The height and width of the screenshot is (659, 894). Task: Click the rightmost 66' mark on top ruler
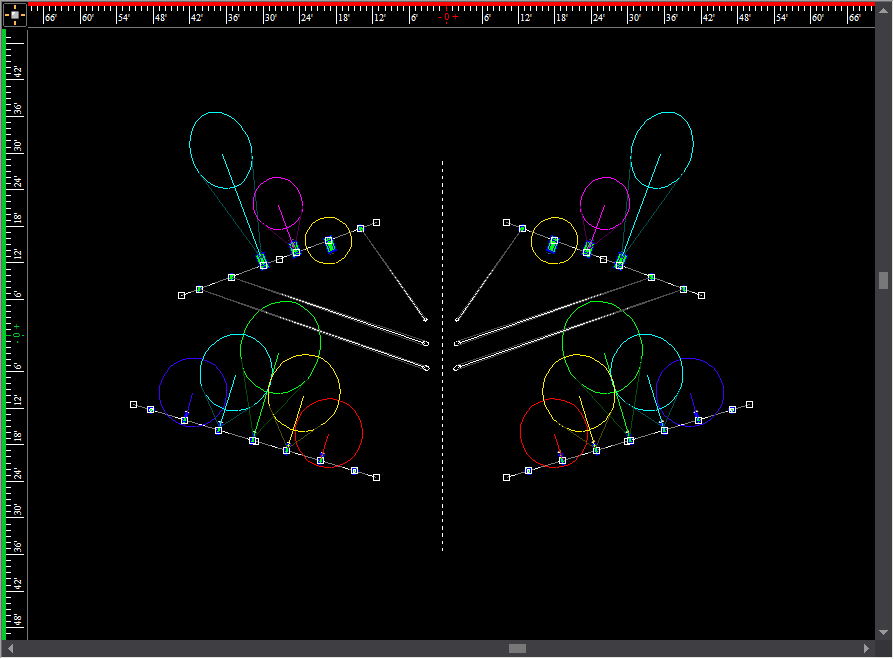click(x=855, y=17)
